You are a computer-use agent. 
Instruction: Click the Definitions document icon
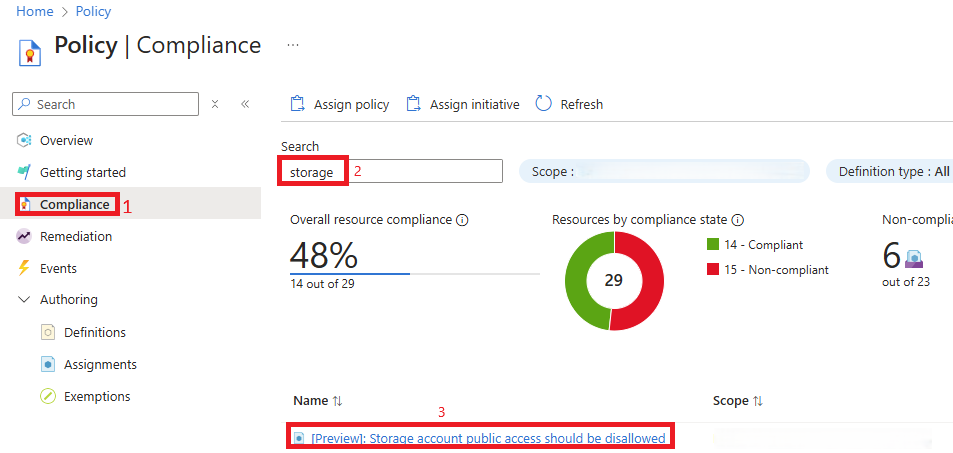pyautogui.click(x=48, y=333)
